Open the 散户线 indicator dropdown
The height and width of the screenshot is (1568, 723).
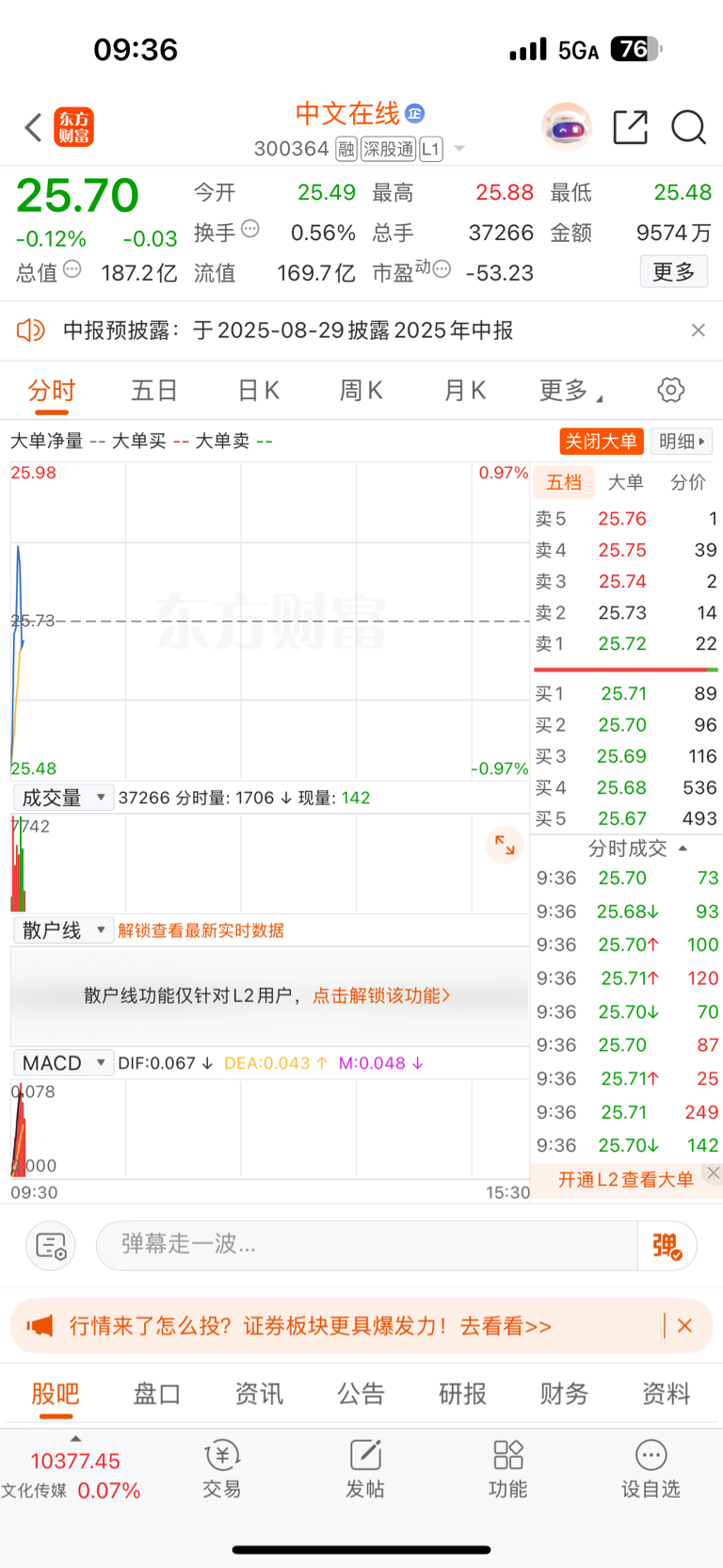(64, 930)
